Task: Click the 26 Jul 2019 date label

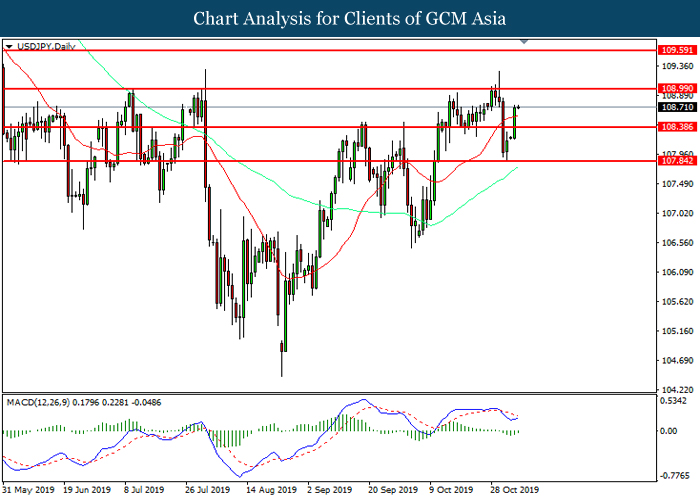Action: pos(207,490)
